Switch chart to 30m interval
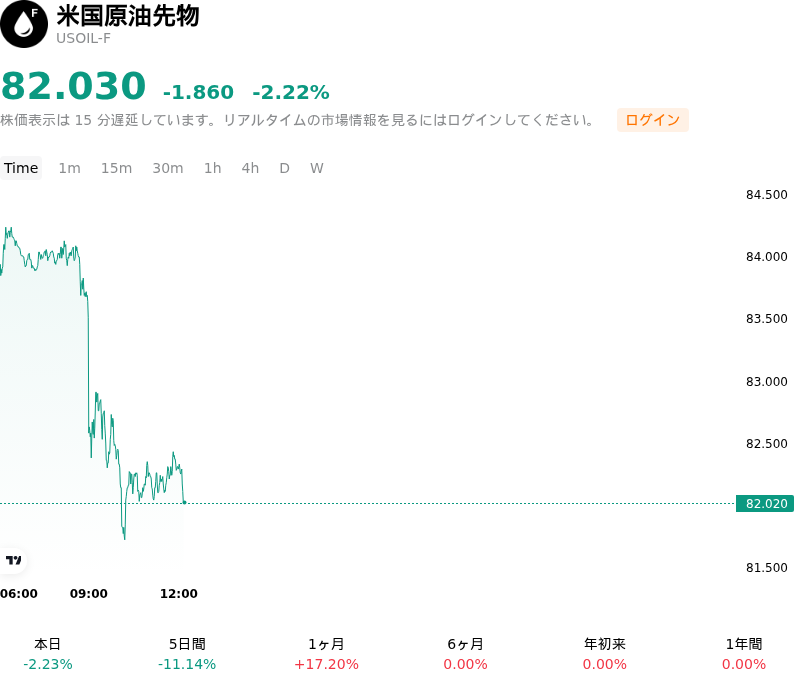The width and height of the screenshot is (800, 684). pyautogui.click(x=168, y=168)
